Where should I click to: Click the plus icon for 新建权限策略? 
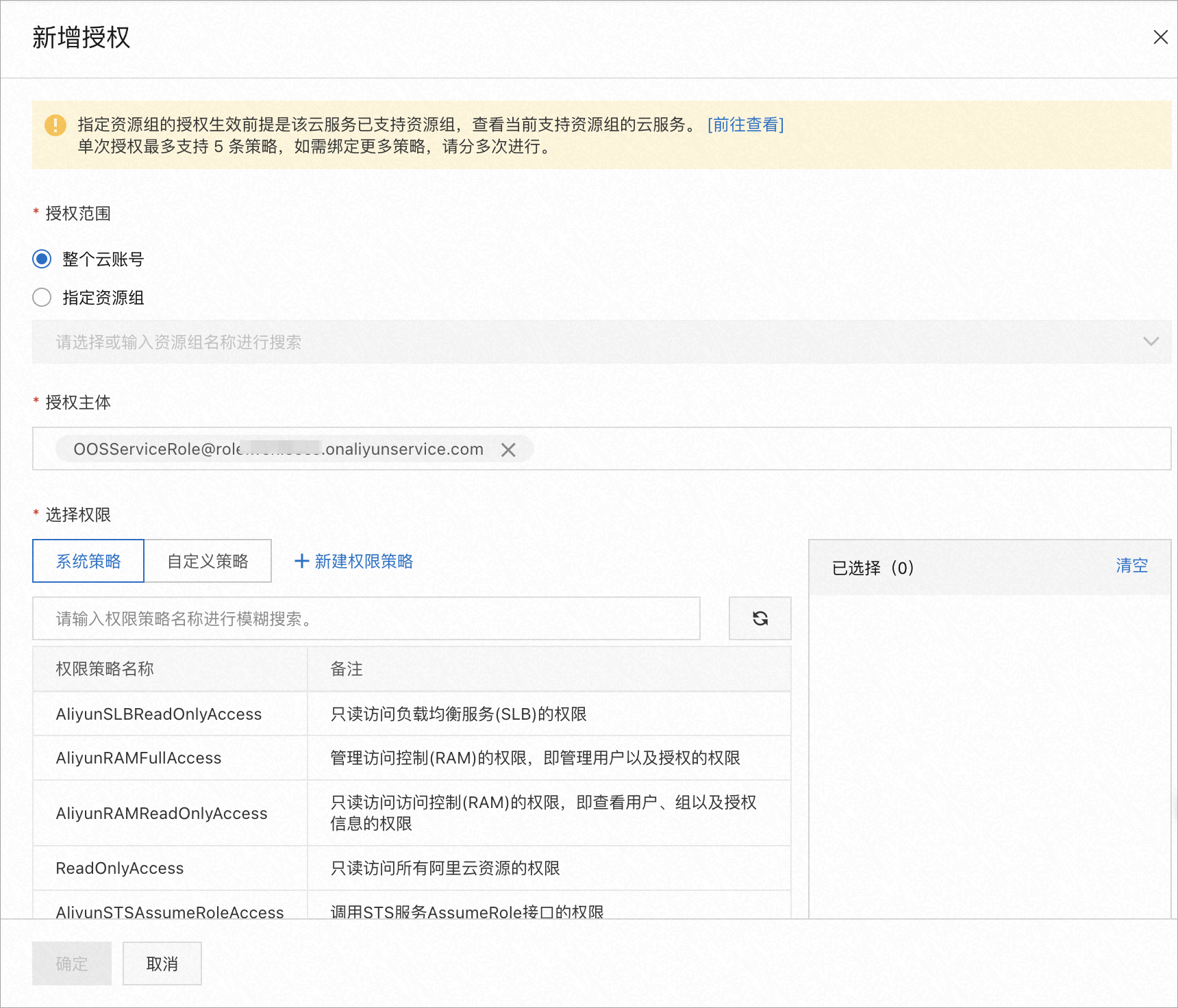point(301,561)
